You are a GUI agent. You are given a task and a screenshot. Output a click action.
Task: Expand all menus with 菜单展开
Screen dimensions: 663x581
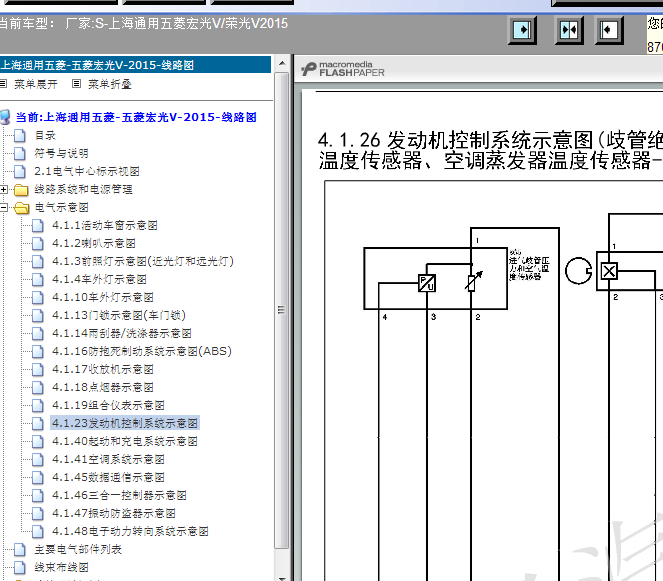pyautogui.click(x=36, y=84)
